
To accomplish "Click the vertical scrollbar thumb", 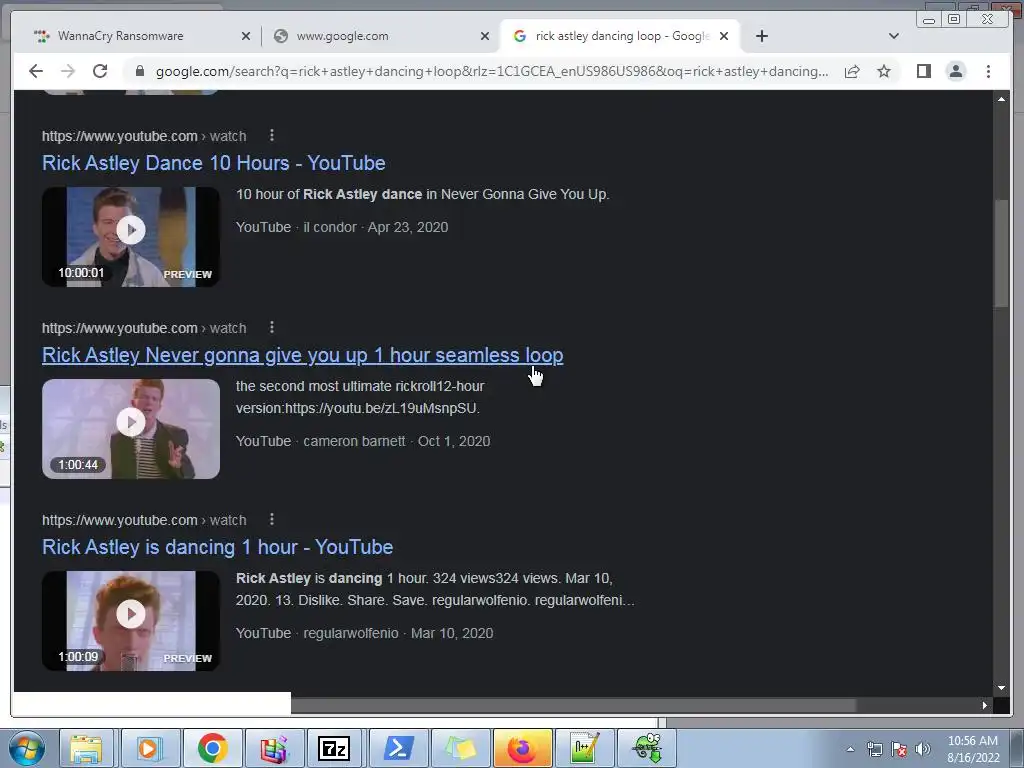I will pos(1001,253).
